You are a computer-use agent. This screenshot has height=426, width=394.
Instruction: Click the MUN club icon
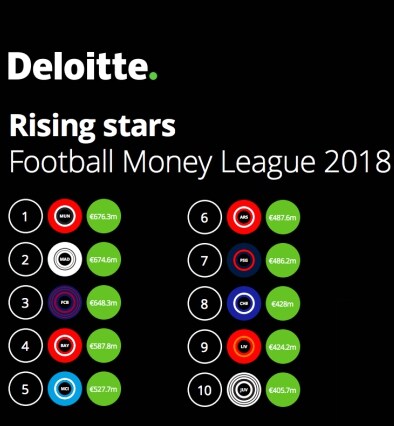point(65,216)
